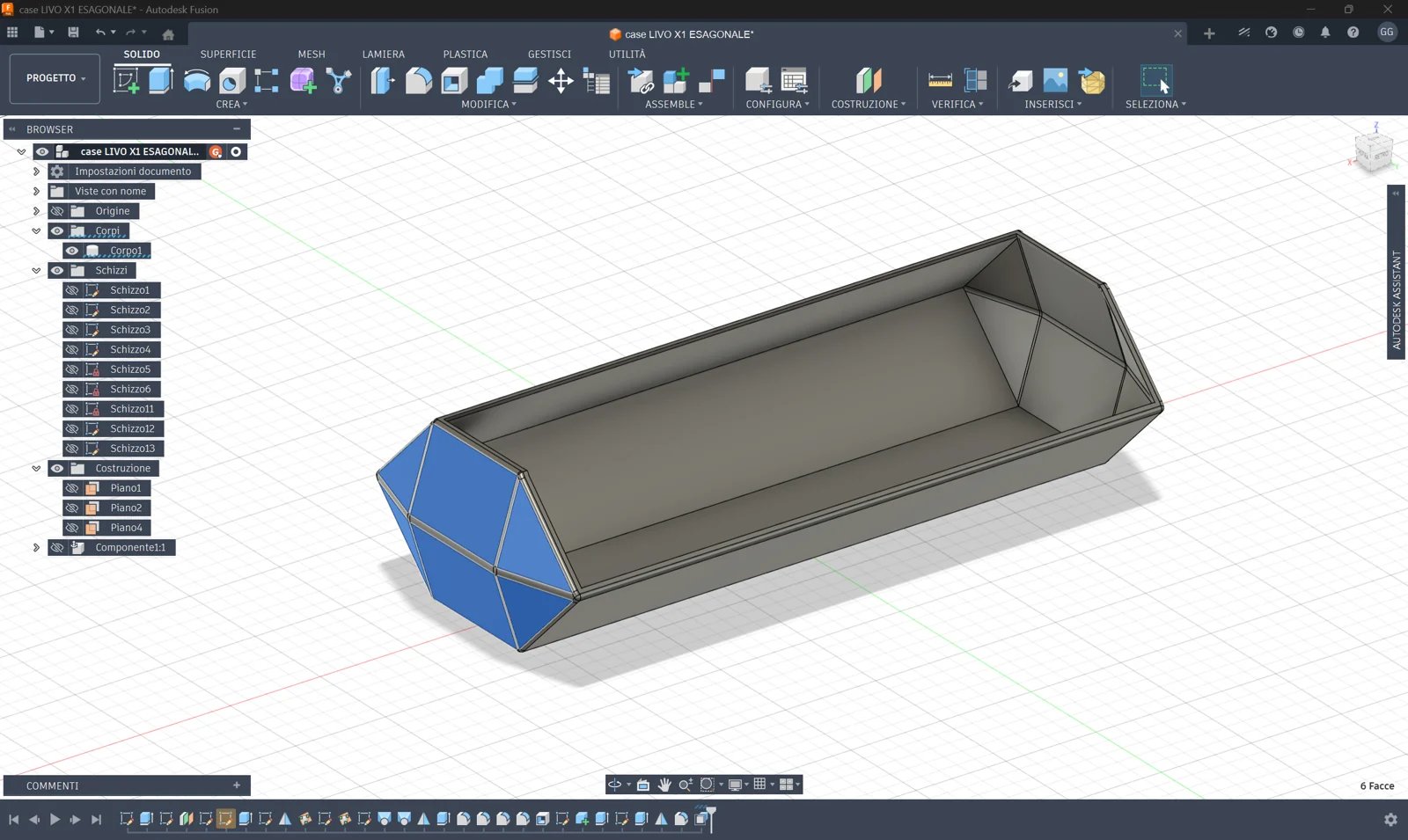Open the ASSEMBLE dropdown menu
The image size is (1408, 840).
(x=674, y=104)
